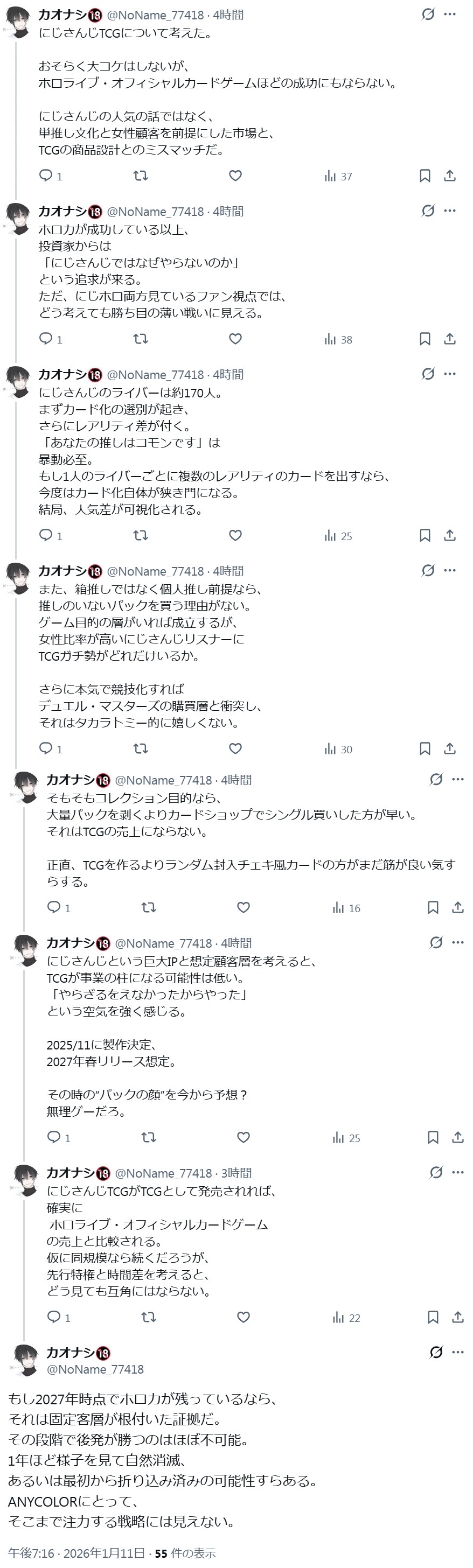Reply to the tweet about デュエル・マスターズ
The width and height of the screenshot is (473, 1568).
pos(46,748)
